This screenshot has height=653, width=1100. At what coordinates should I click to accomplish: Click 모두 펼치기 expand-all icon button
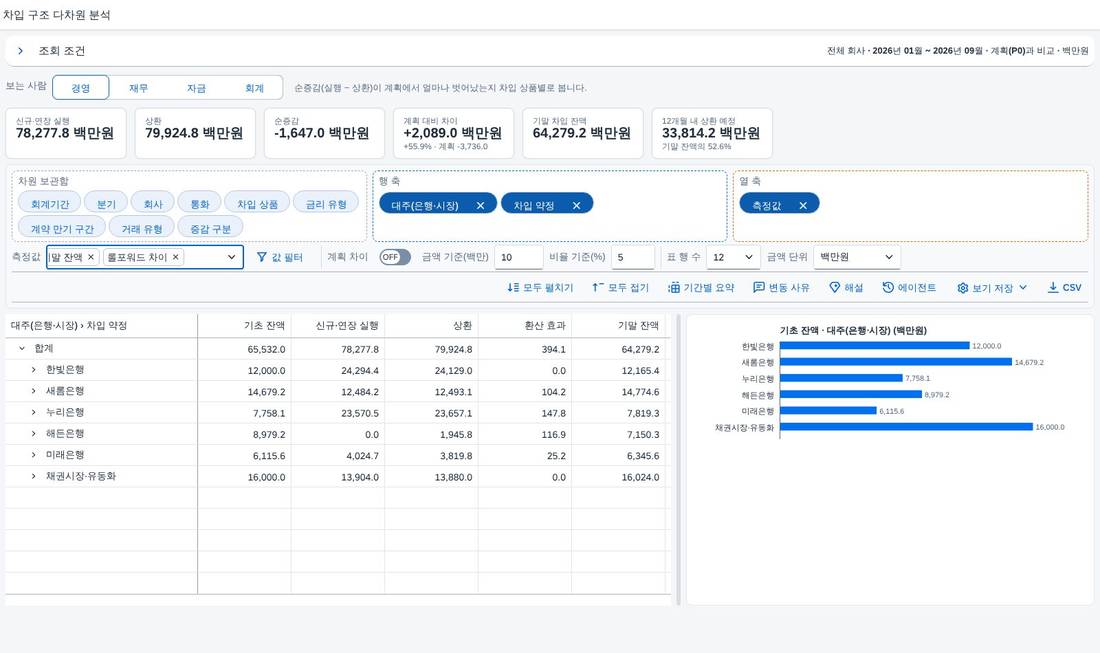pyautogui.click(x=540, y=288)
